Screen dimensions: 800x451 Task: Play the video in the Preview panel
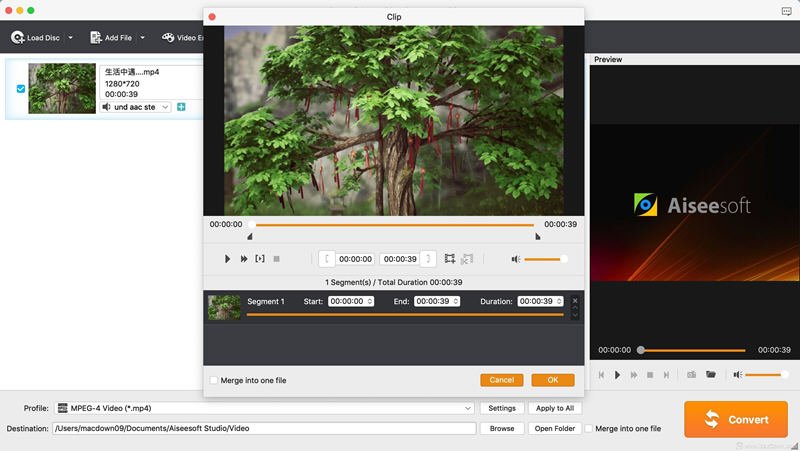[x=617, y=375]
